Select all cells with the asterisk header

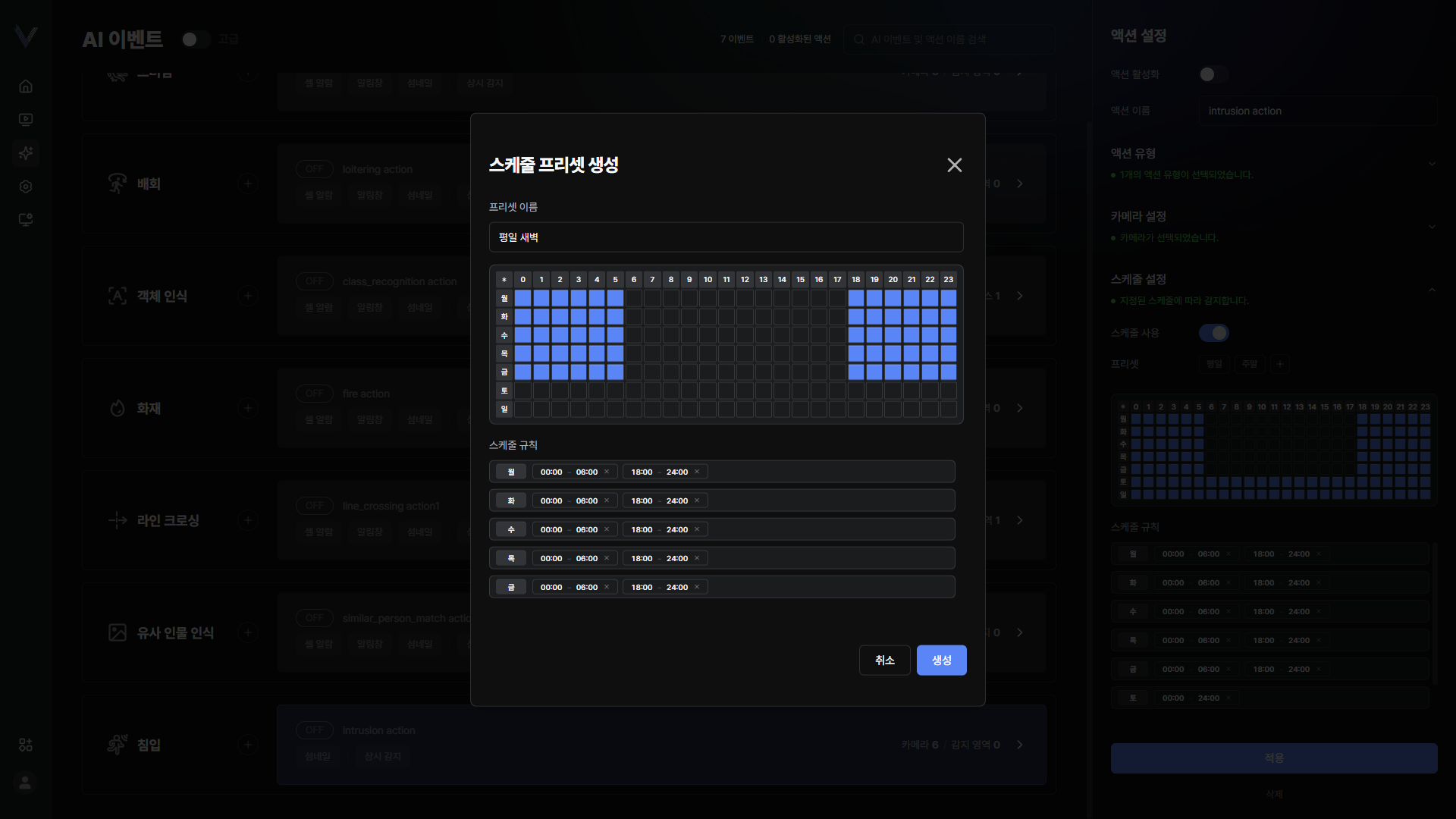(x=504, y=280)
